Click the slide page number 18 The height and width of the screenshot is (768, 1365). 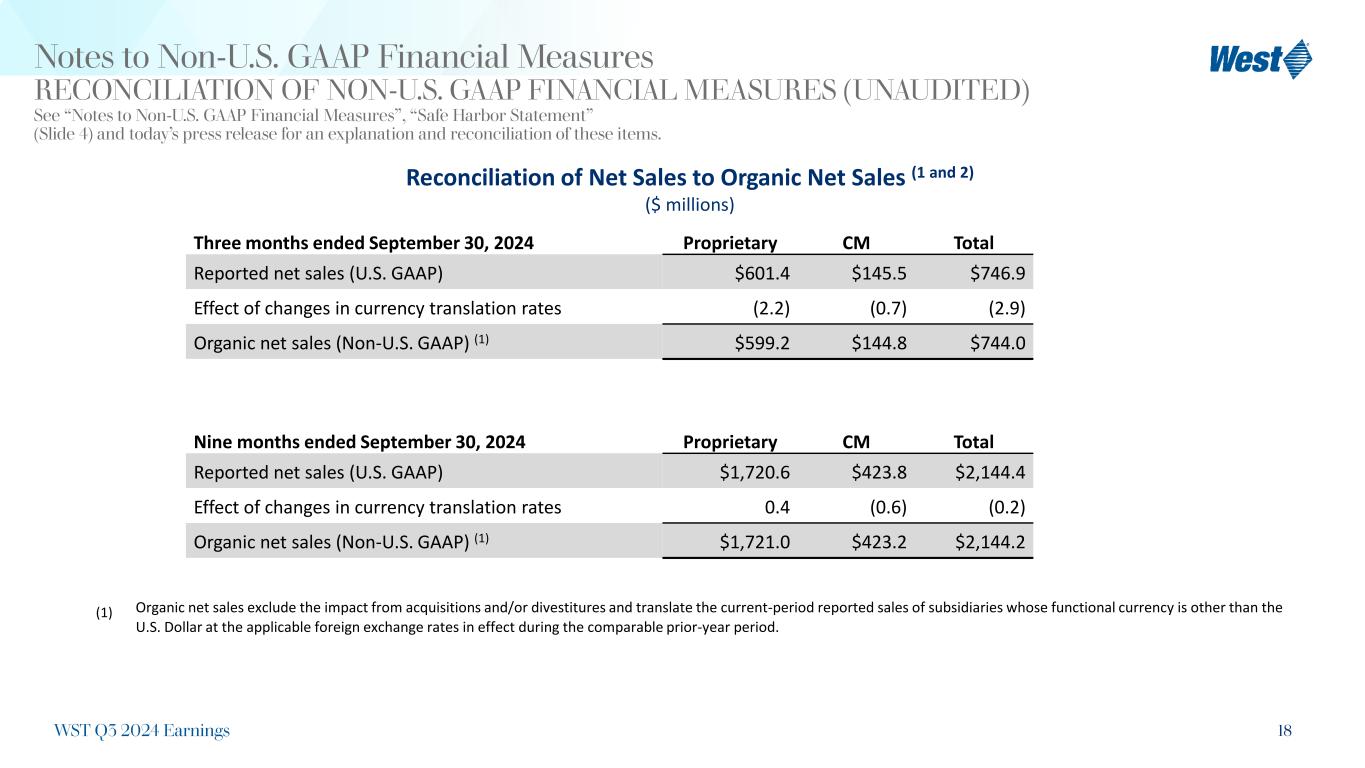pyautogui.click(x=1284, y=731)
